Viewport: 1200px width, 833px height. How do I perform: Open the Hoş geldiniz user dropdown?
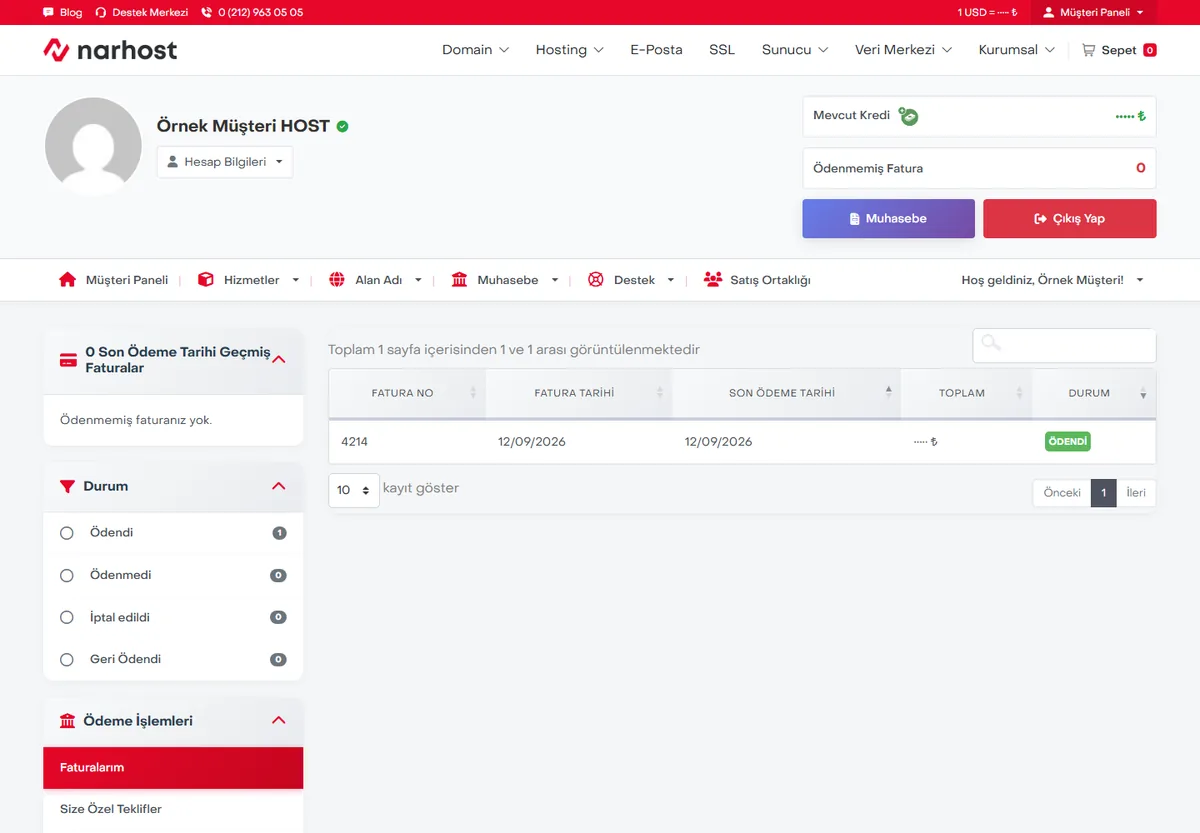tap(1053, 280)
